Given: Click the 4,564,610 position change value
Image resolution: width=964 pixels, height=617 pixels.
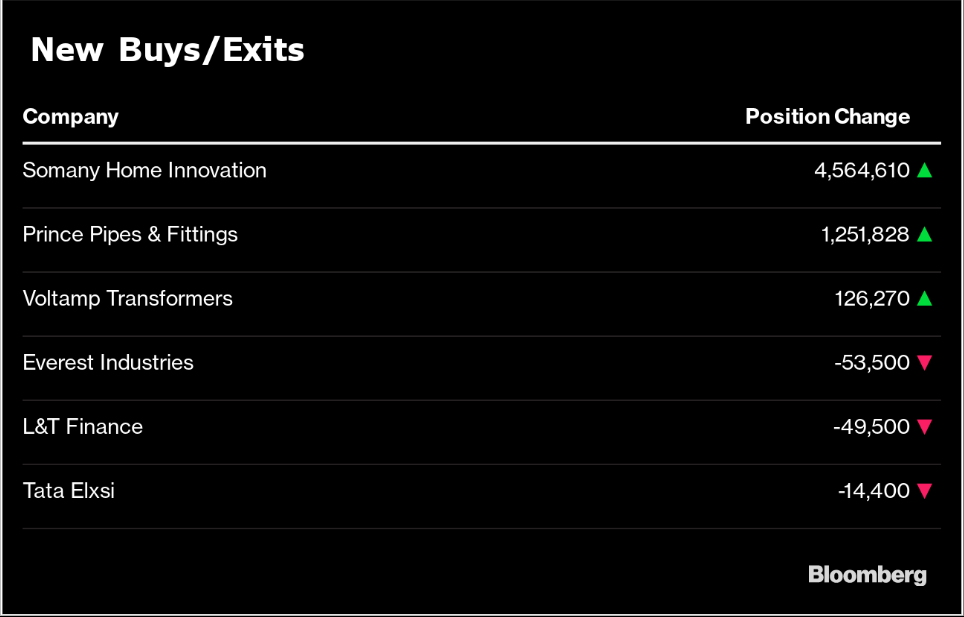Looking at the screenshot, I should (x=861, y=170).
